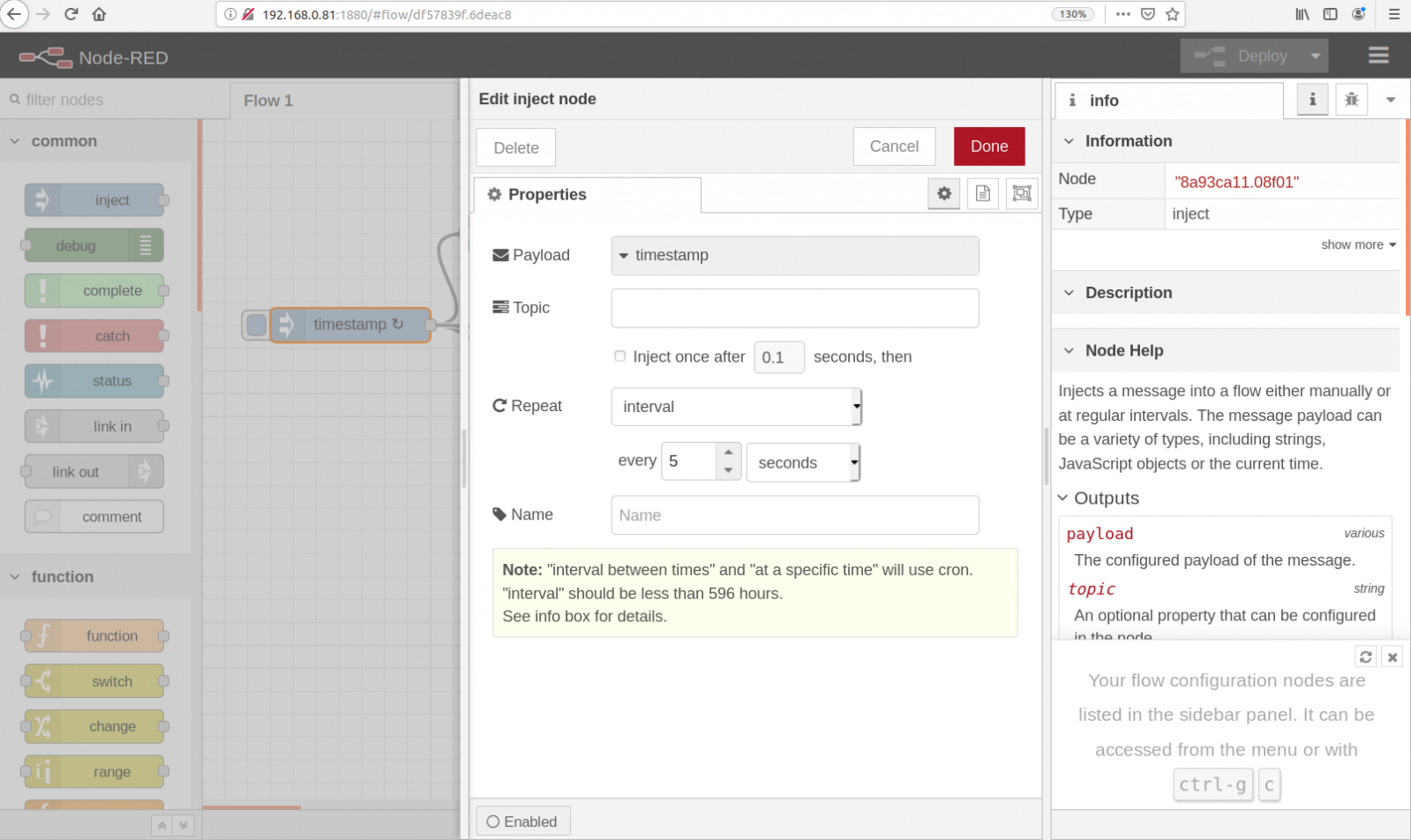Open the node settings gear icon
1411x840 pixels.
(x=943, y=193)
